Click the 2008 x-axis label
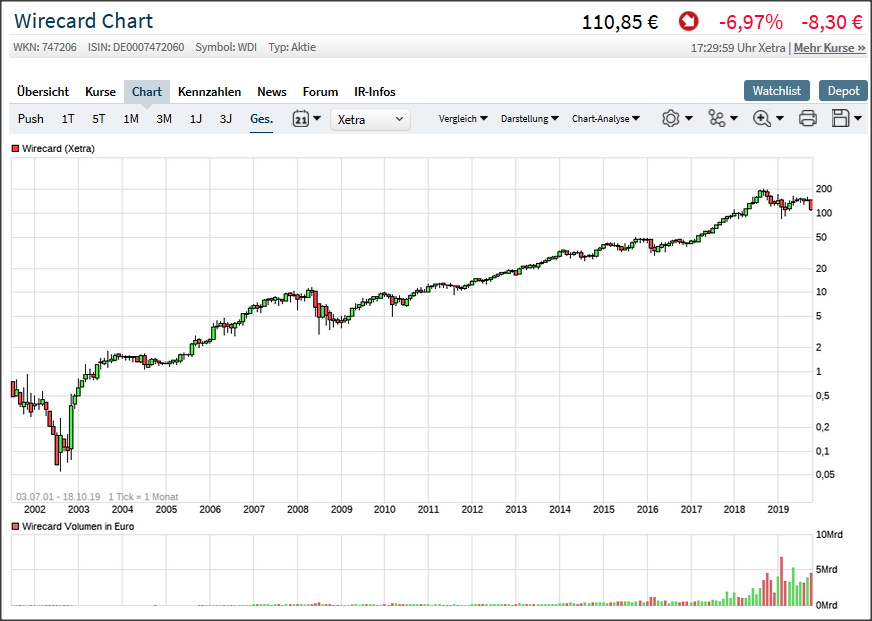Viewport: 872px width, 621px height. [x=298, y=509]
